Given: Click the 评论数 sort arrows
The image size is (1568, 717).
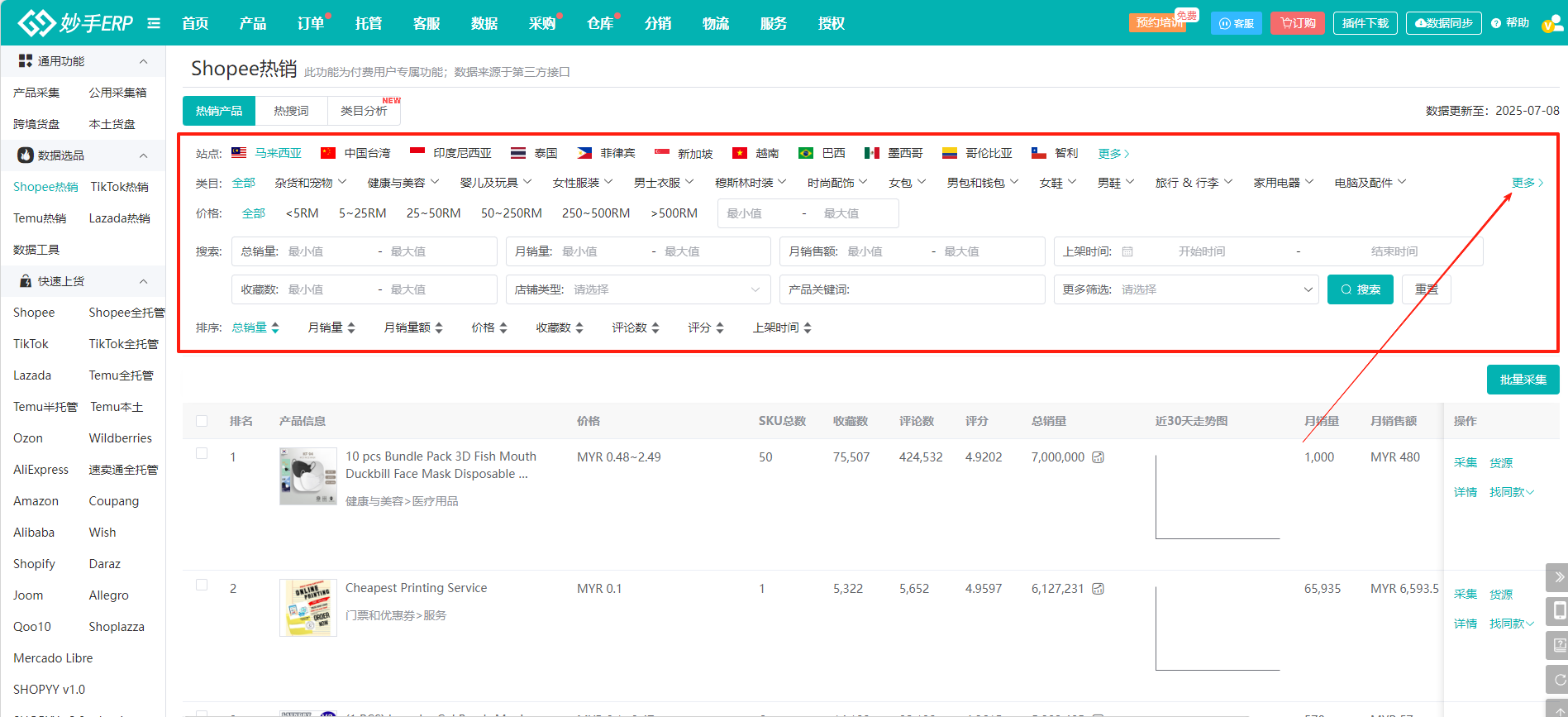Looking at the screenshot, I should click(655, 328).
